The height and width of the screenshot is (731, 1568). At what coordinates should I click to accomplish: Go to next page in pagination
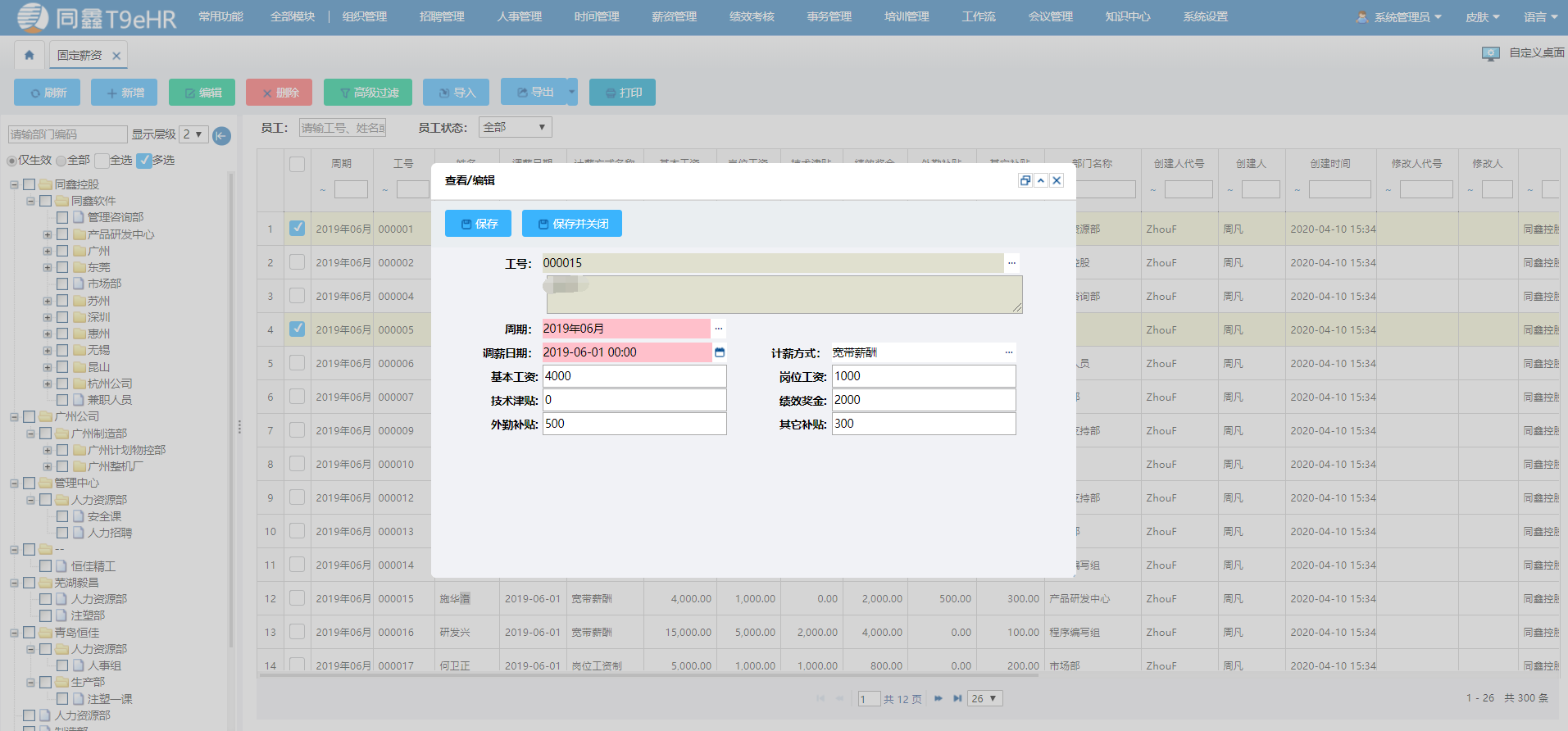point(938,698)
